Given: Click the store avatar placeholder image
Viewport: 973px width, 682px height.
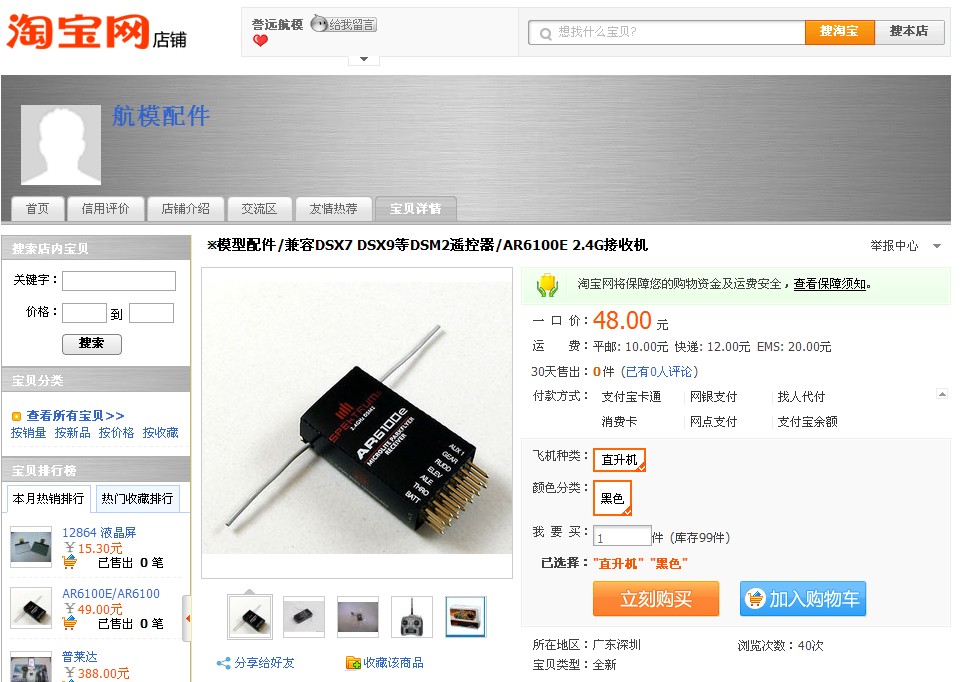Looking at the screenshot, I should coord(61,145).
